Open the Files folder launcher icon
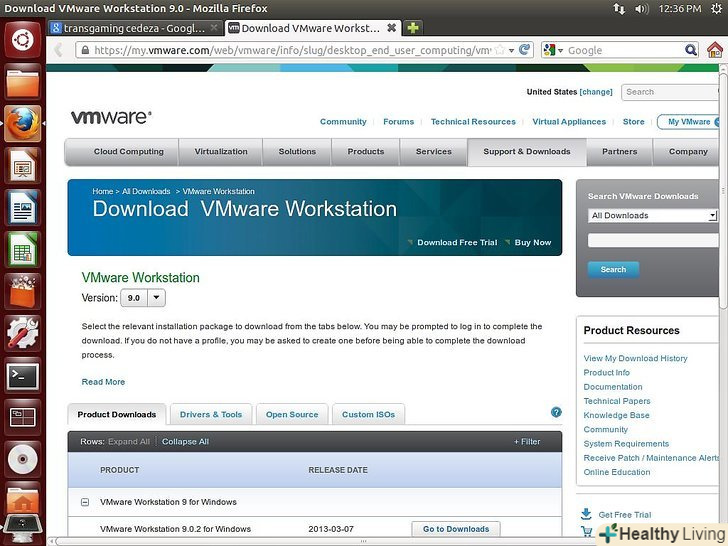 22,81
